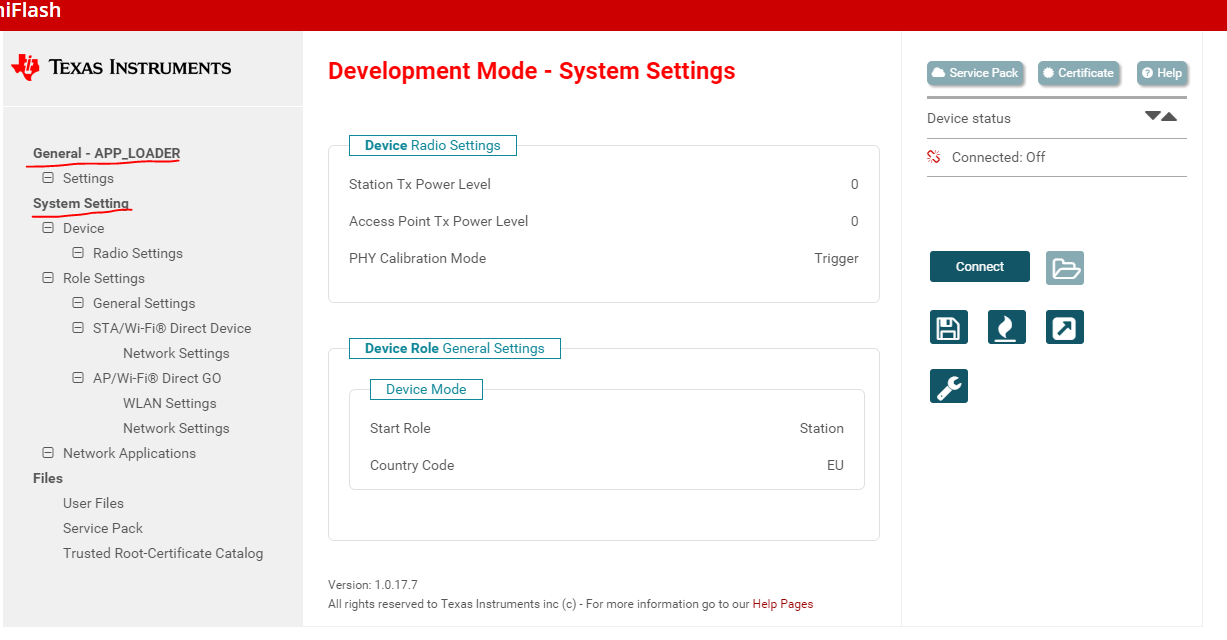Click the flame program image icon
Screen dimensions: 1227x640
point(1006,327)
